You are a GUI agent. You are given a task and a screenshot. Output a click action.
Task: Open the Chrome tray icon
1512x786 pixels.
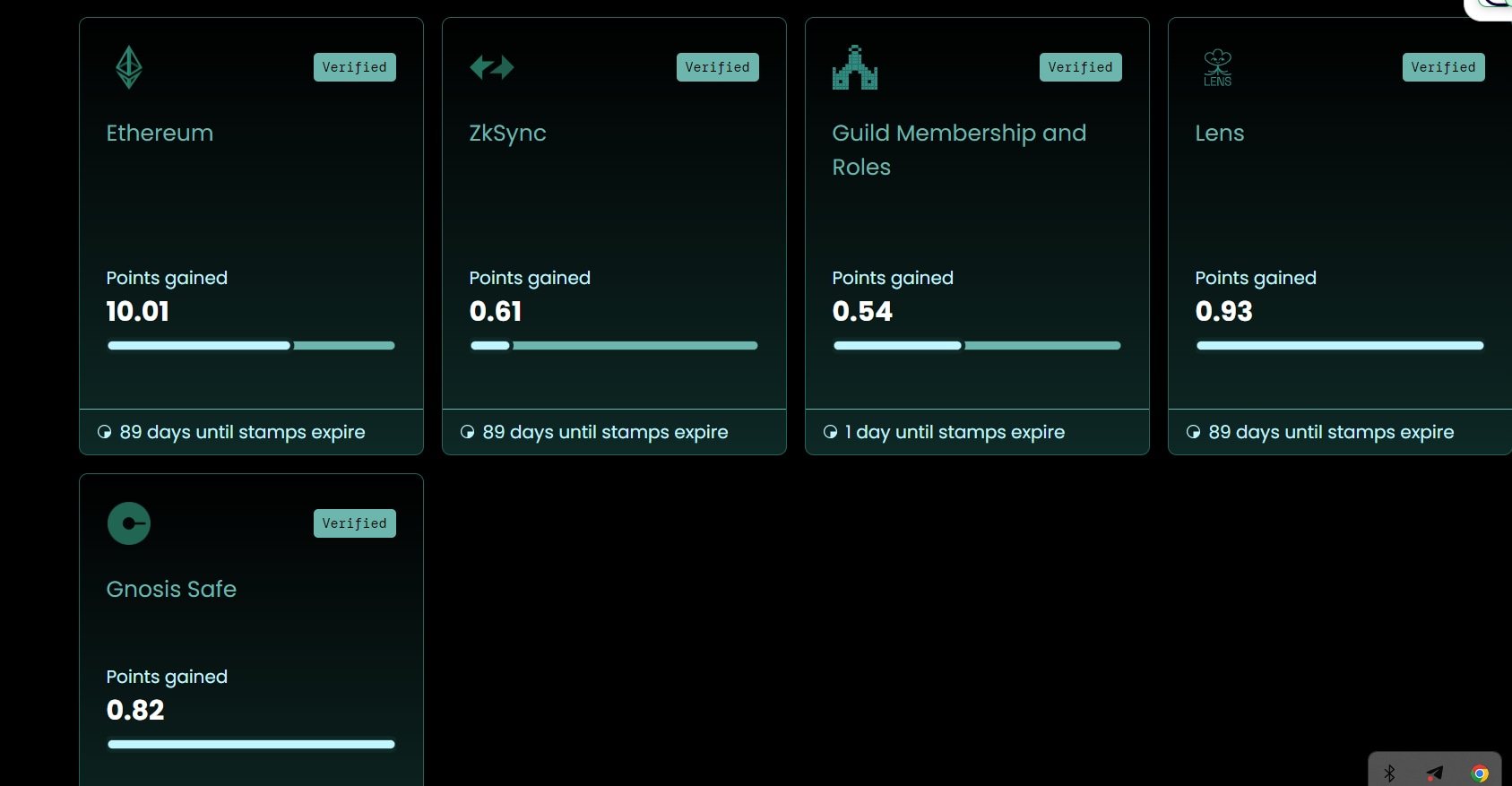[x=1480, y=773]
